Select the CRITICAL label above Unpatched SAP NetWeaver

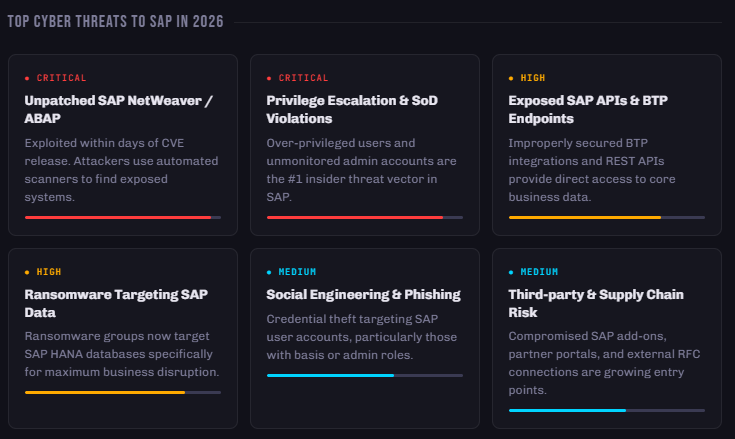point(61,78)
